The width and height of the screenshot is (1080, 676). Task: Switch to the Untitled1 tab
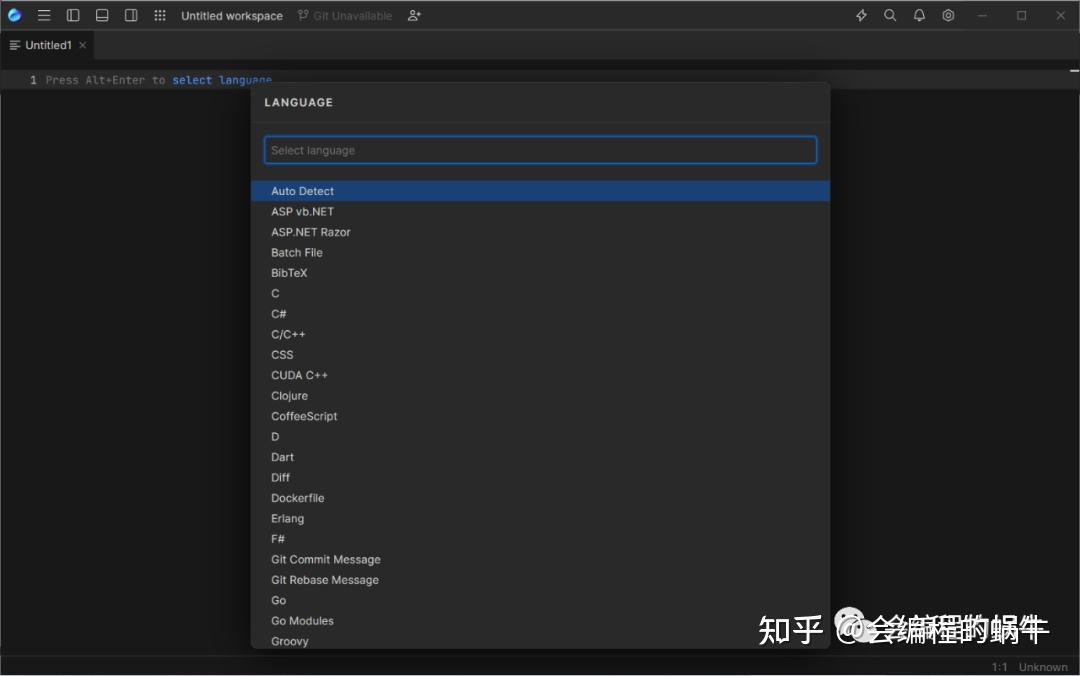47,45
